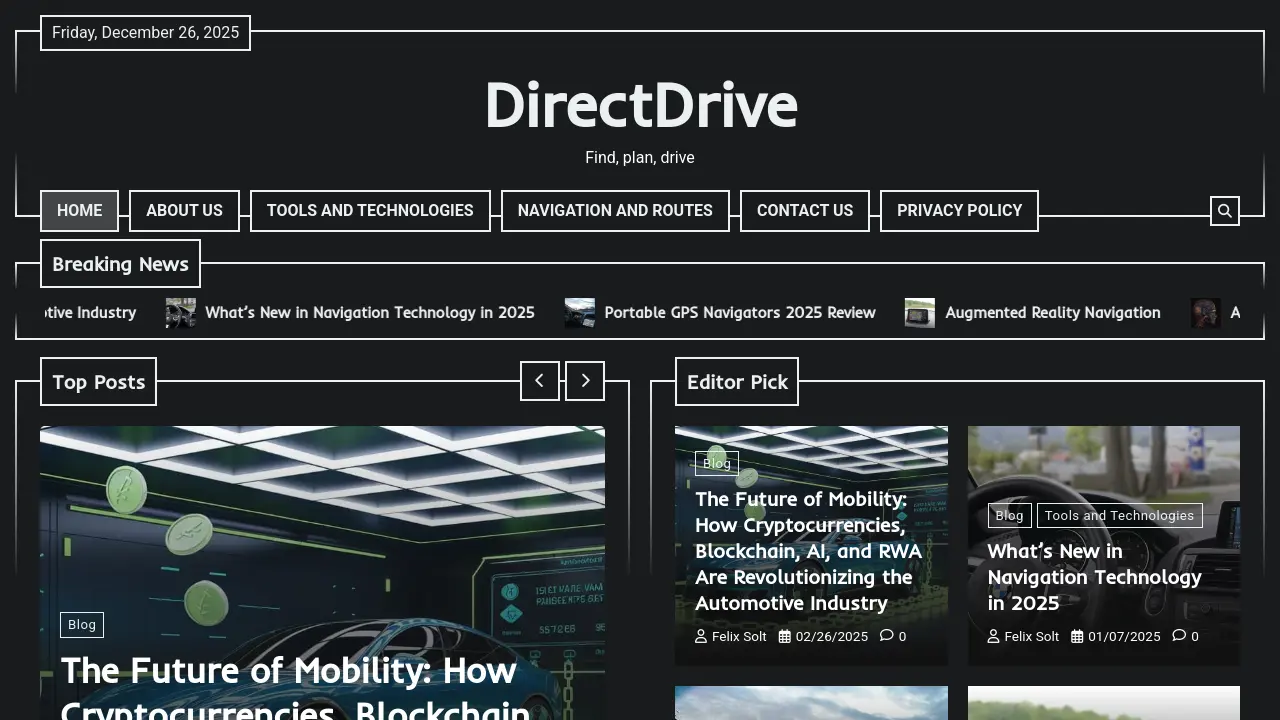Show previous Top Posts slide

(x=540, y=381)
